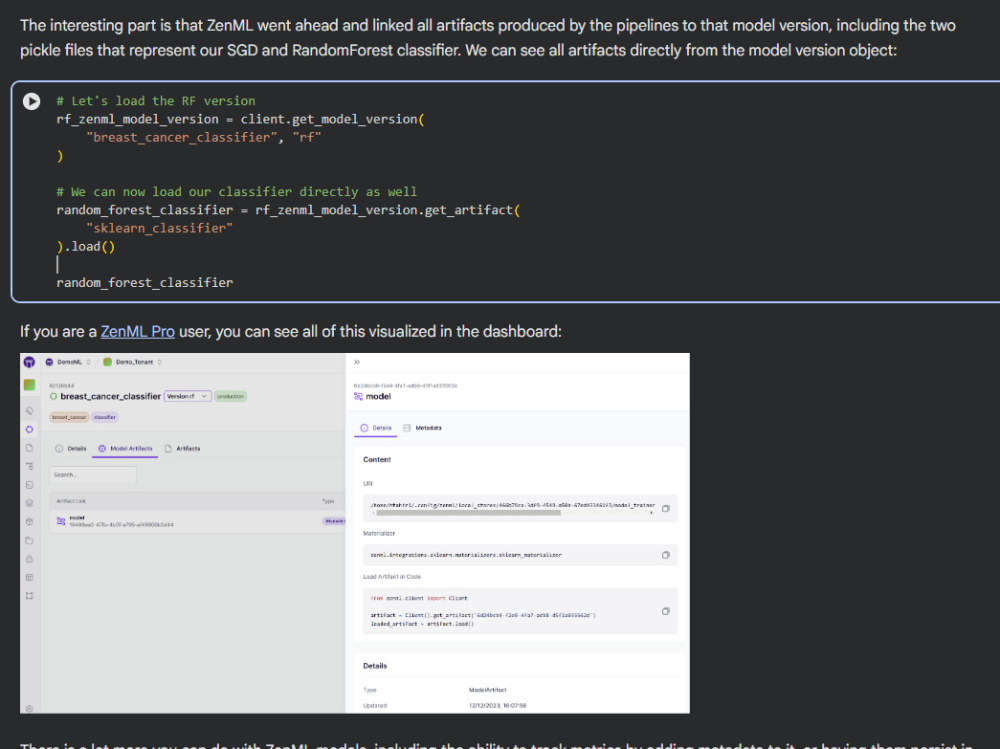Click the document icon in dashboard sidebar
Screen dimensions: 1000x749
pyautogui.click(x=29, y=448)
